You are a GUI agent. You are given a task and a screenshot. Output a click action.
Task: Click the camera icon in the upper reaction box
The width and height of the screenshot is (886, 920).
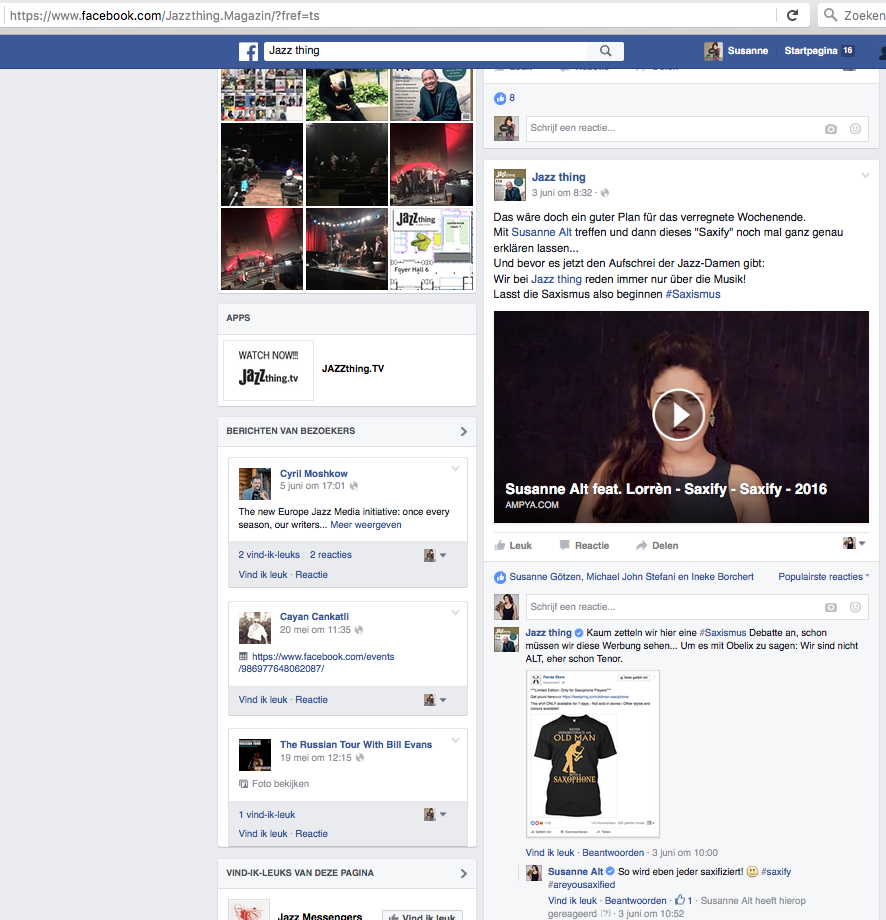point(830,129)
